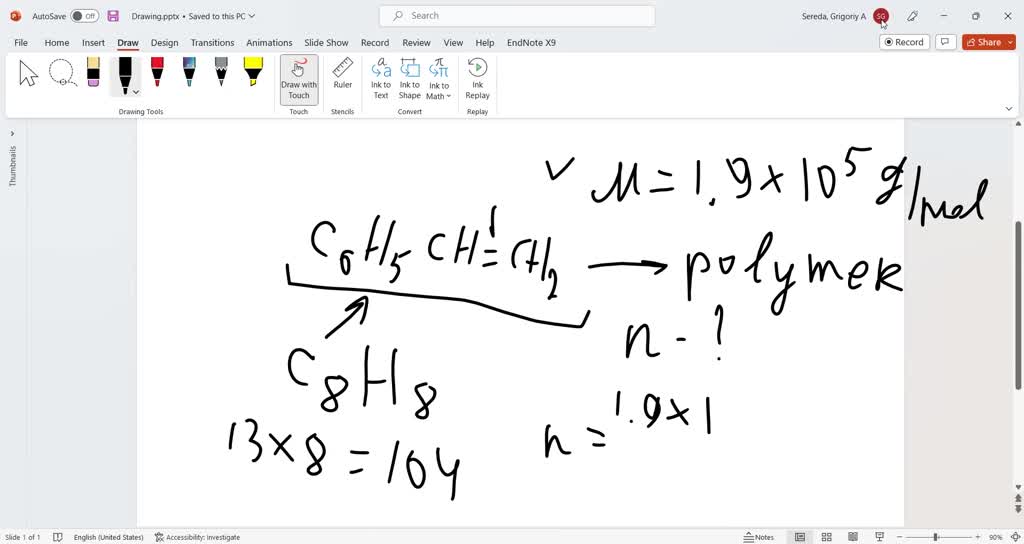Click the Search box
The image size is (1024, 544).
pos(517,16)
